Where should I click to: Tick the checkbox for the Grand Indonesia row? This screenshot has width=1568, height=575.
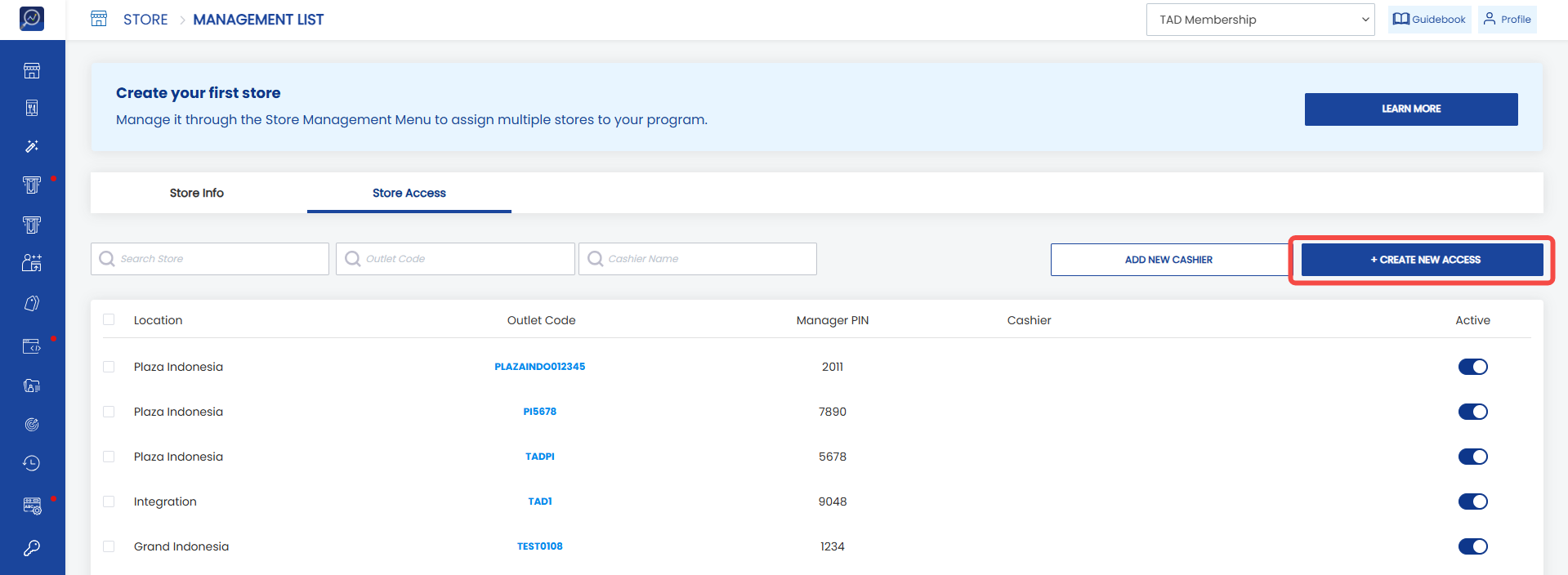pyautogui.click(x=109, y=546)
